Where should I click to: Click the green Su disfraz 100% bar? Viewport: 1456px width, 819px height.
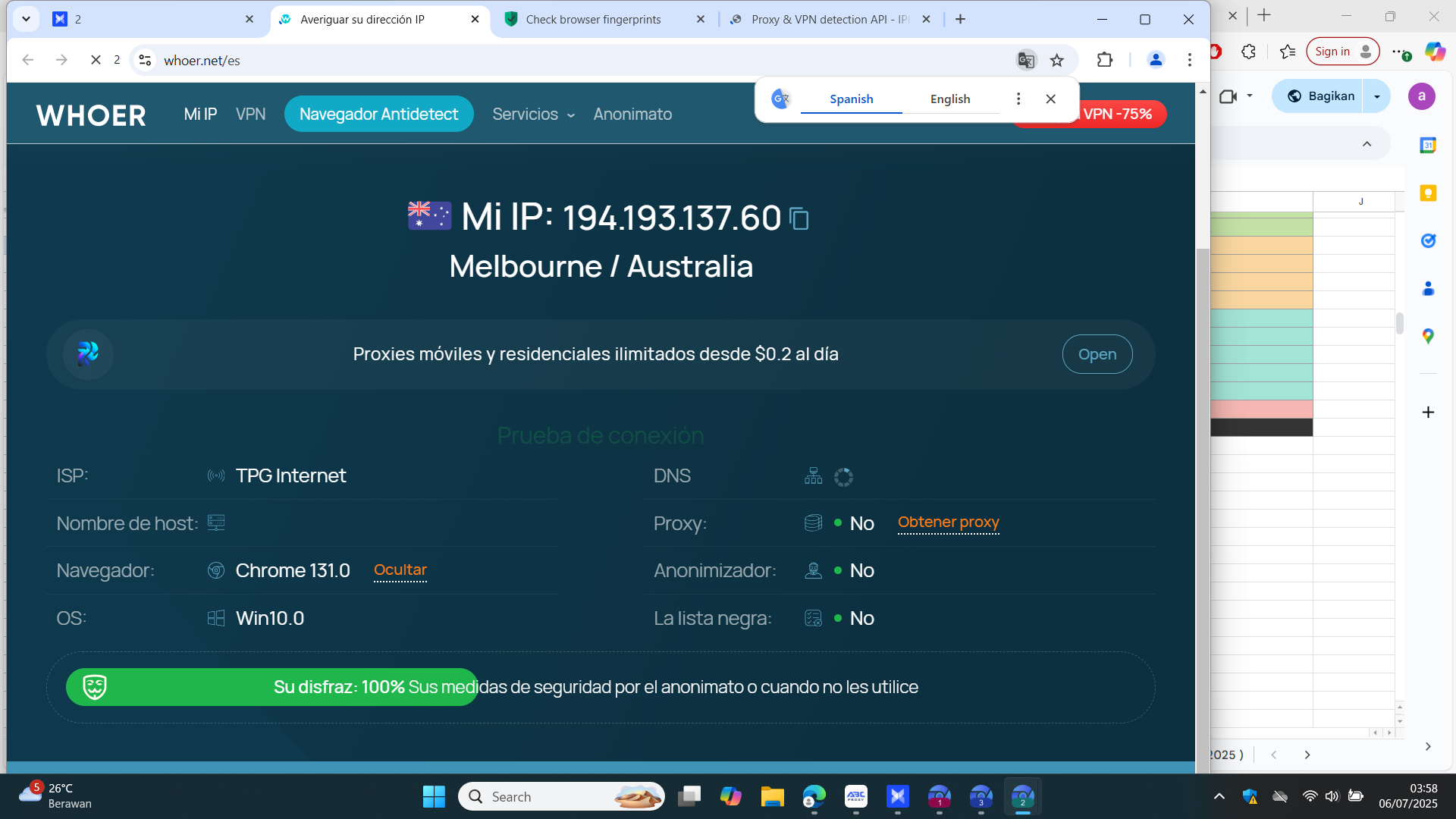[271, 687]
